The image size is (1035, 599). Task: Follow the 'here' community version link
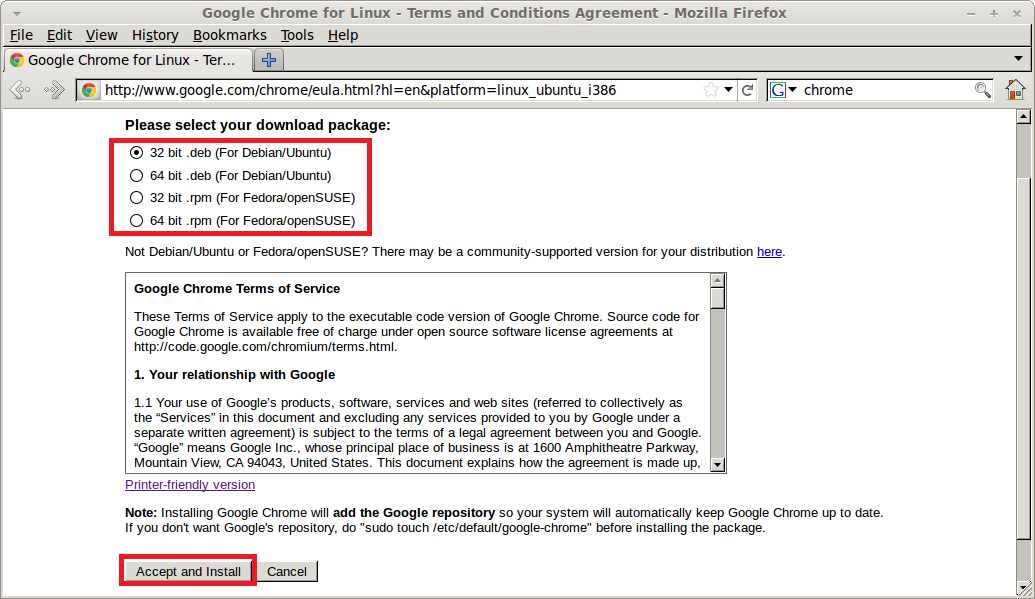(769, 252)
